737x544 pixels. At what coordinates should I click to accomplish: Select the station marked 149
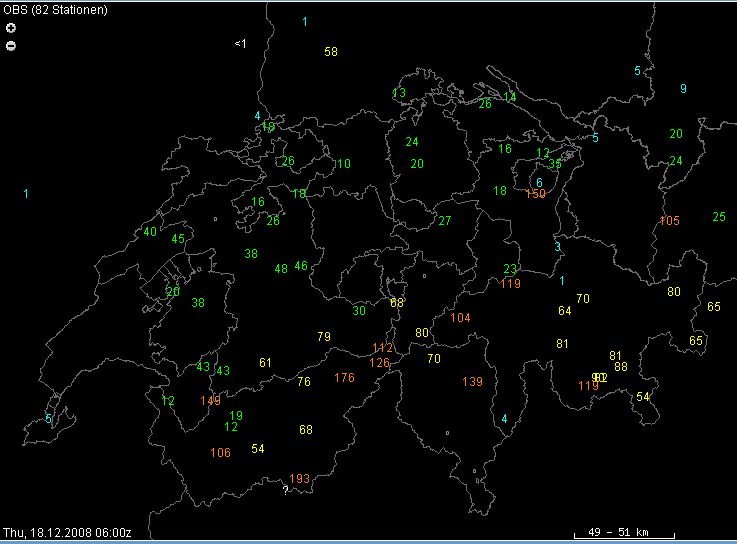click(210, 401)
